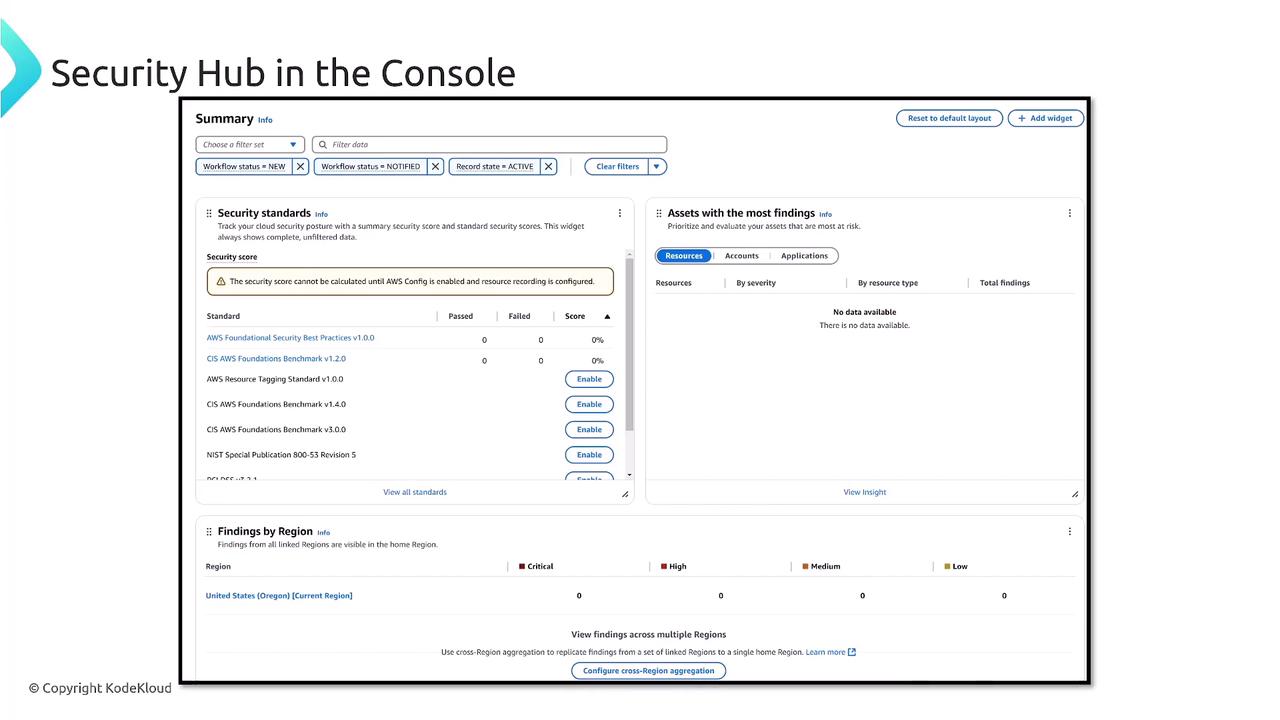Expand the Choose a filter set dropdown
Screen dimensions: 1280x720
[x=249, y=145]
